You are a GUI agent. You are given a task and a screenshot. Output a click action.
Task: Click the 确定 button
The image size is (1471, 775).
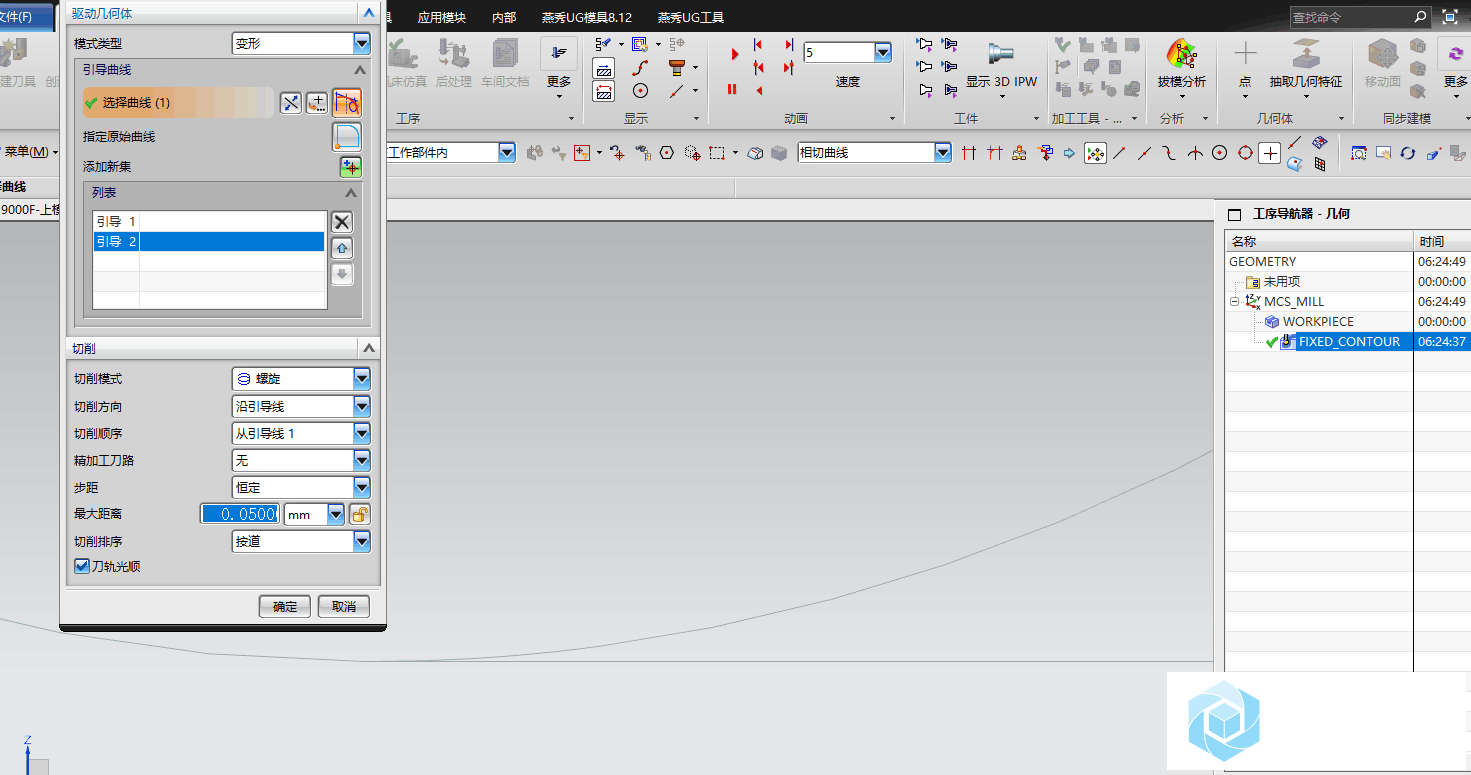pos(285,606)
